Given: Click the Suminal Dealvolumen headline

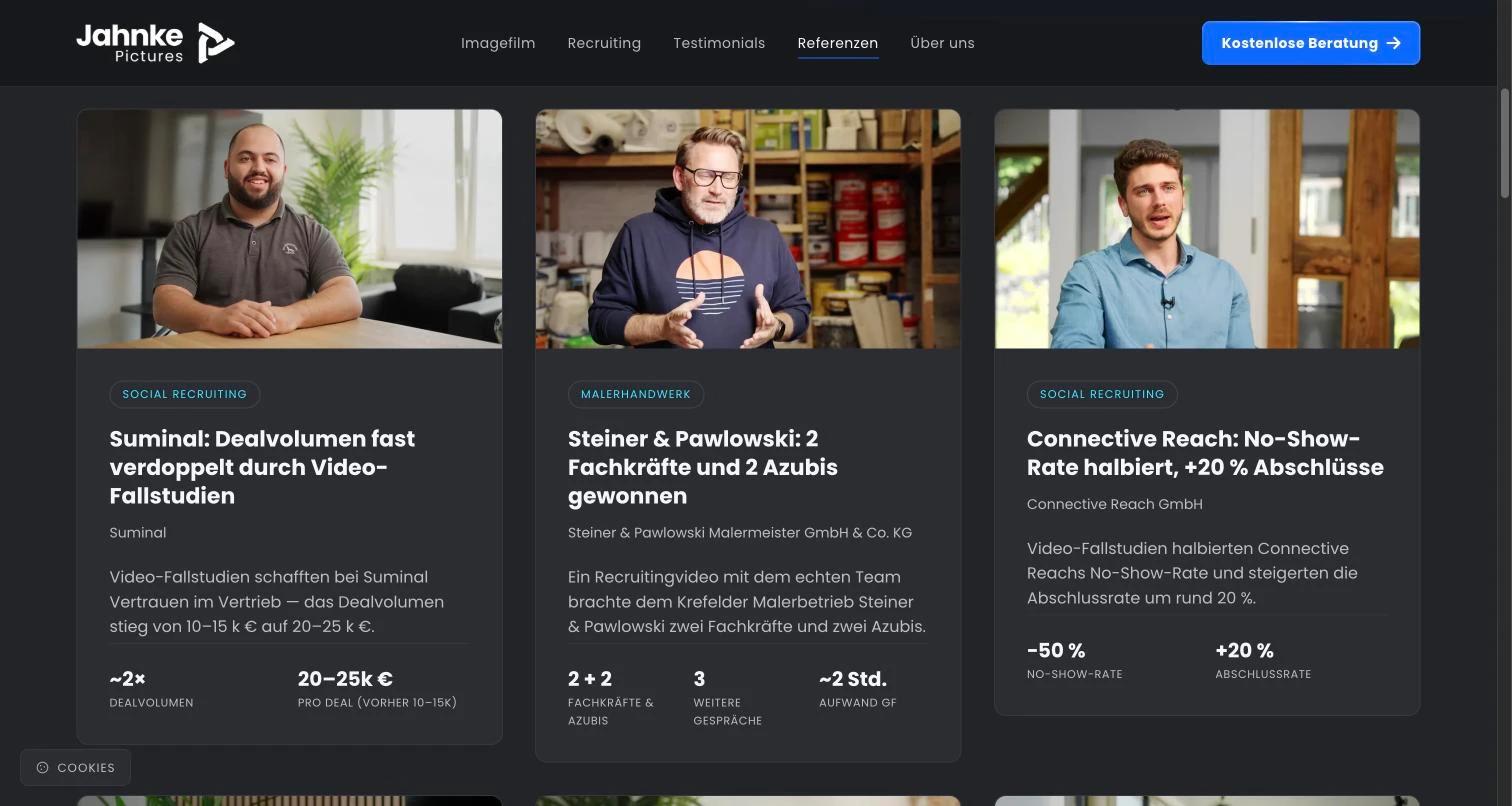Looking at the screenshot, I should 262,467.
